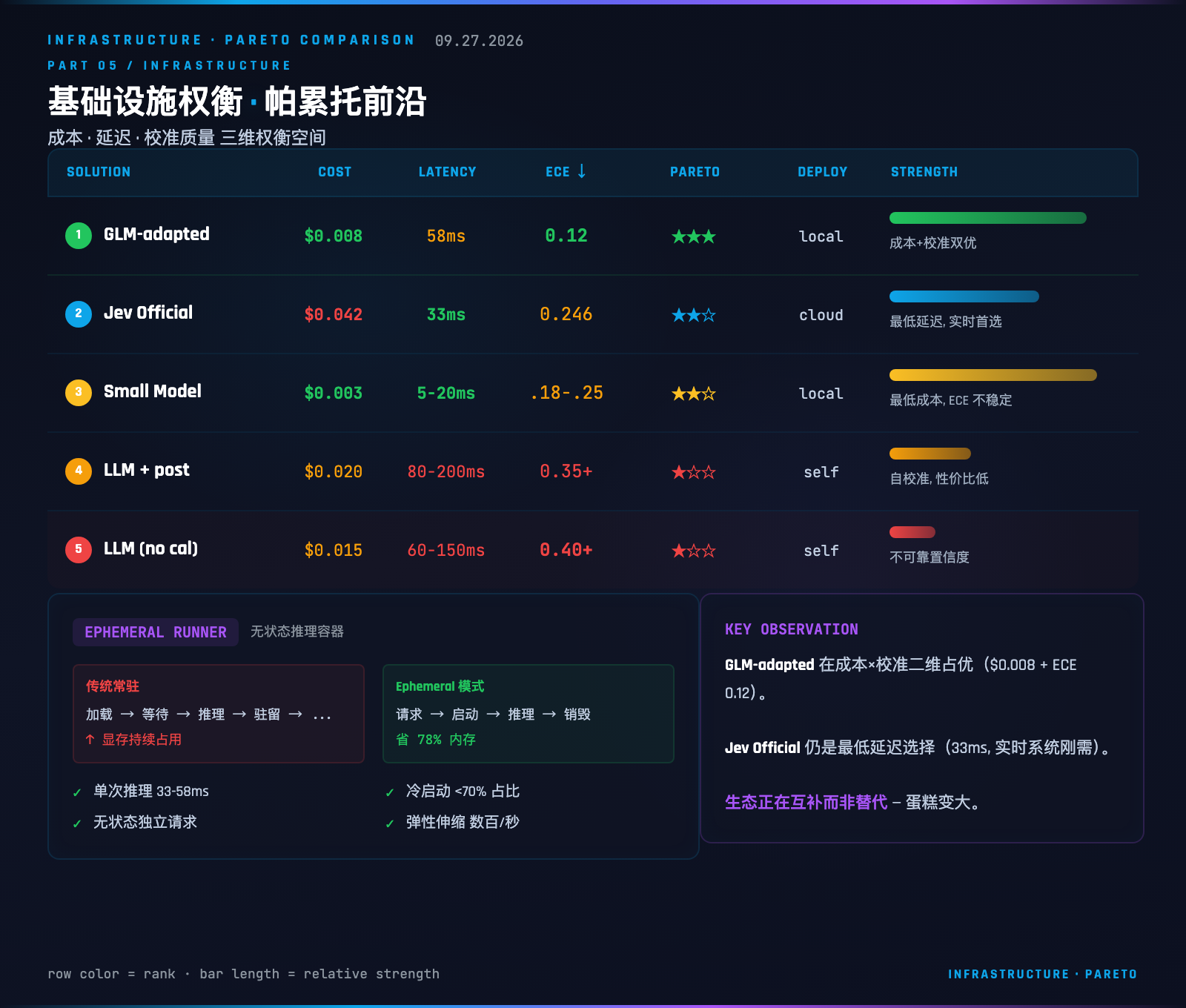This screenshot has width=1186, height=1008.
Task: Select the STRENGTH column header
Action: click(924, 172)
